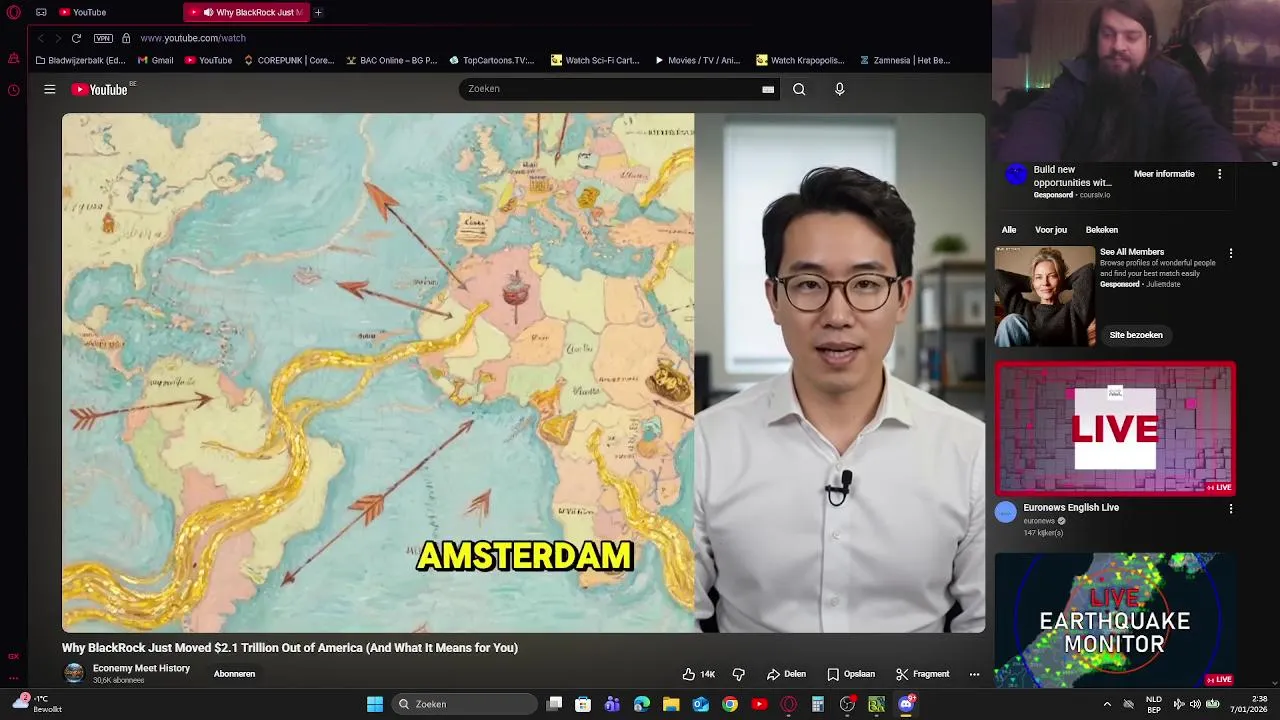Open Google Chrome from the taskbar
This screenshot has width=1280, height=720.
(x=730, y=704)
